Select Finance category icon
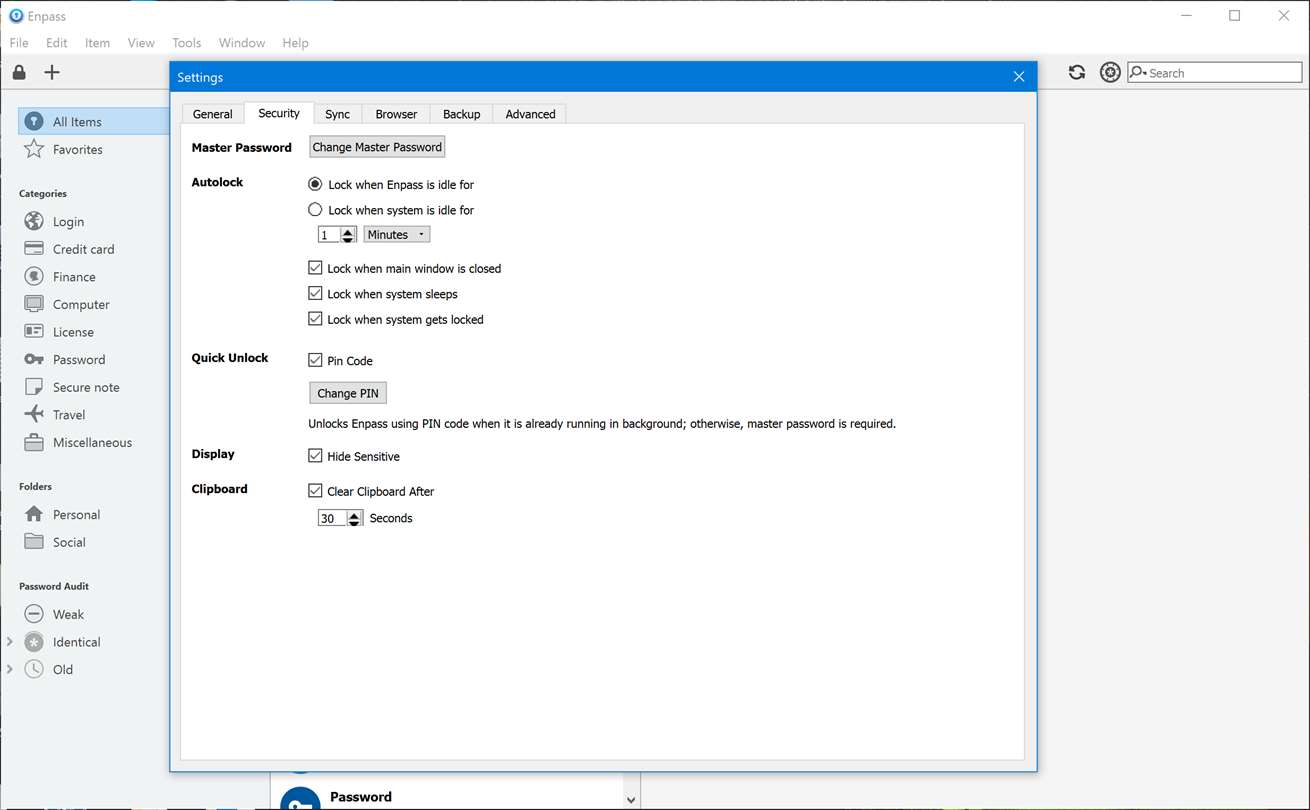Screen dimensions: 1310x810 point(34,276)
